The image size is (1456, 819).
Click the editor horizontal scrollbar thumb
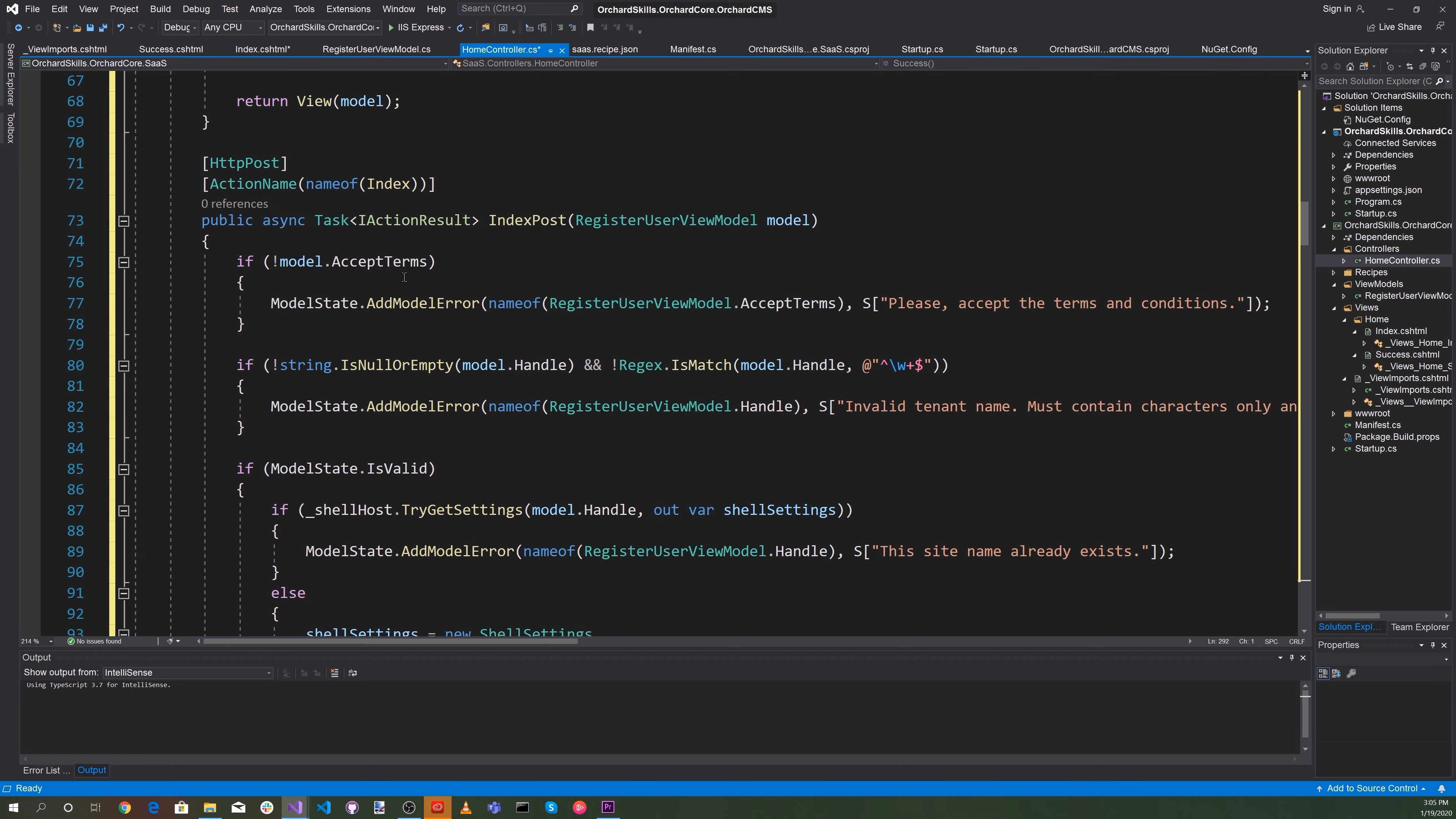coord(390,641)
